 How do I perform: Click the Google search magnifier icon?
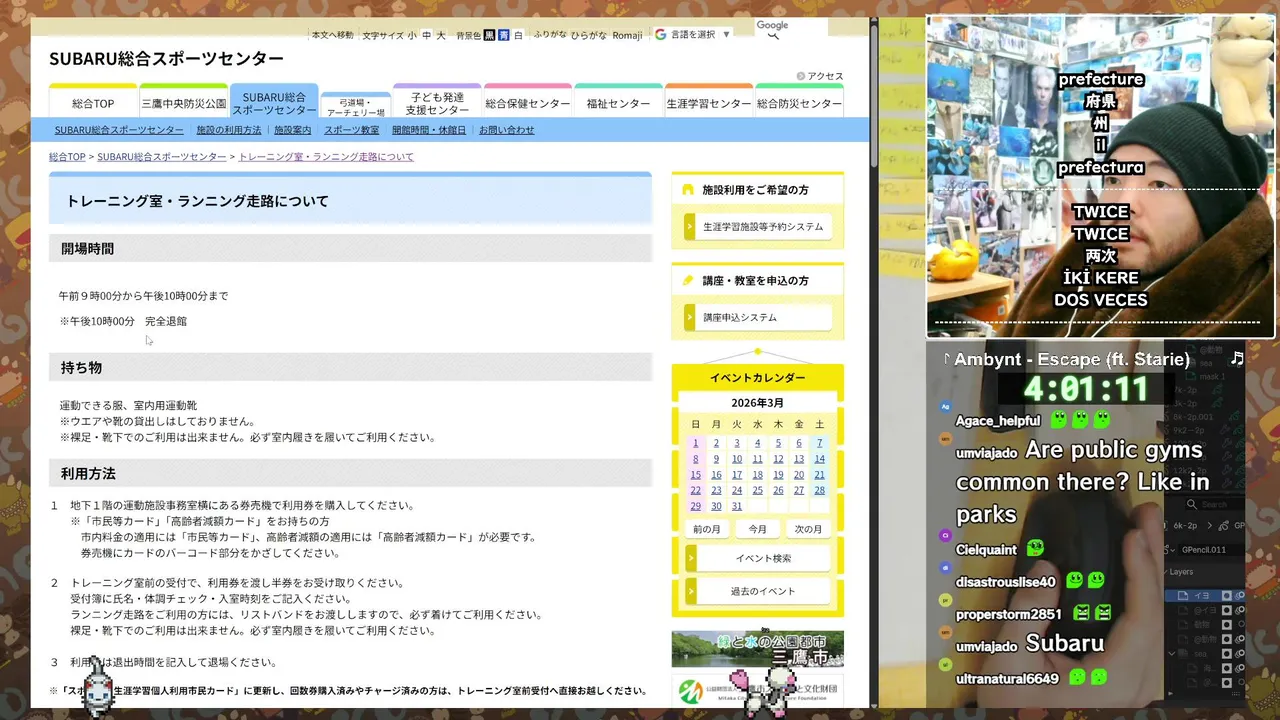(x=772, y=36)
